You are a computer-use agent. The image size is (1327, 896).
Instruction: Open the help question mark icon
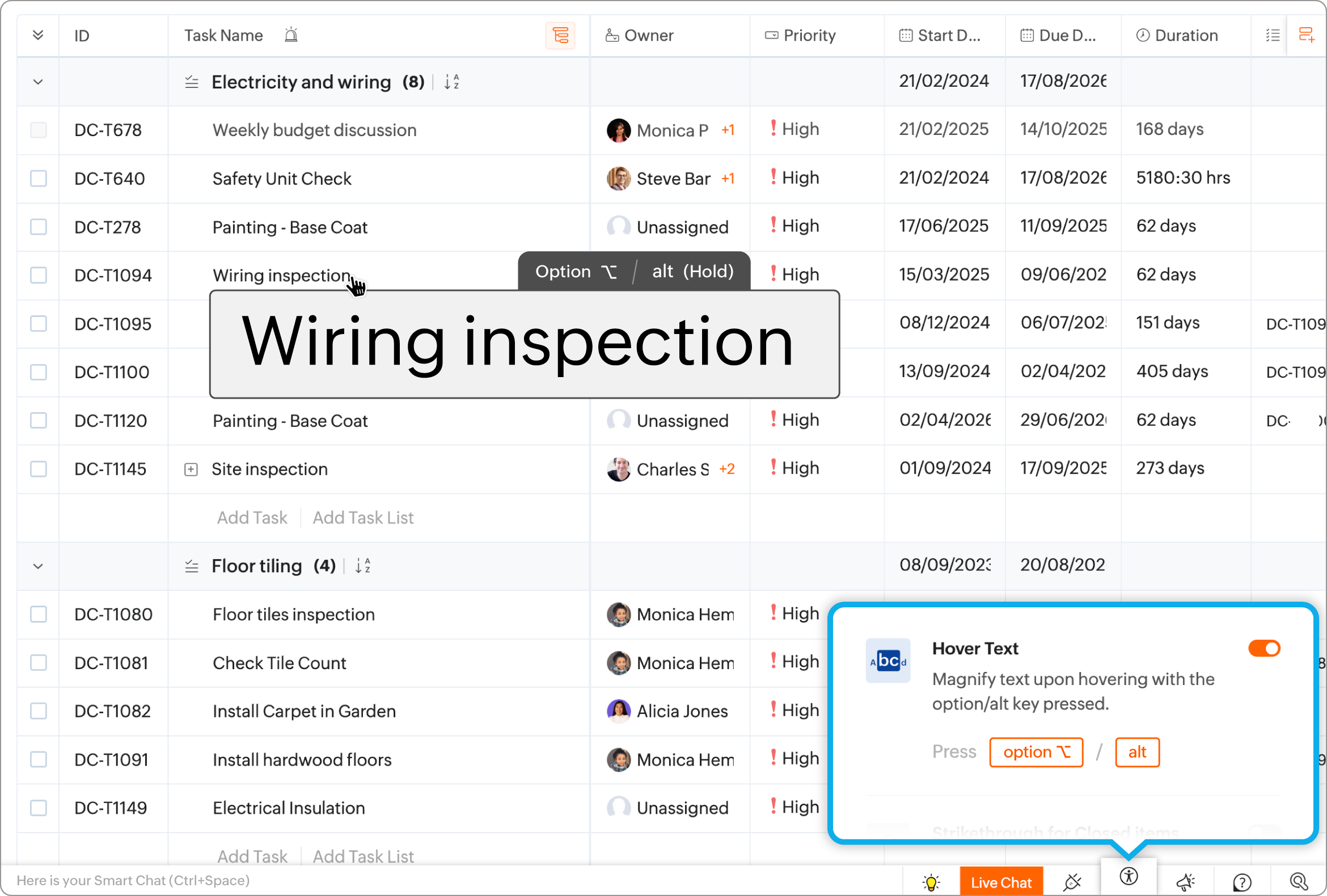click(x=1241, y=882)
